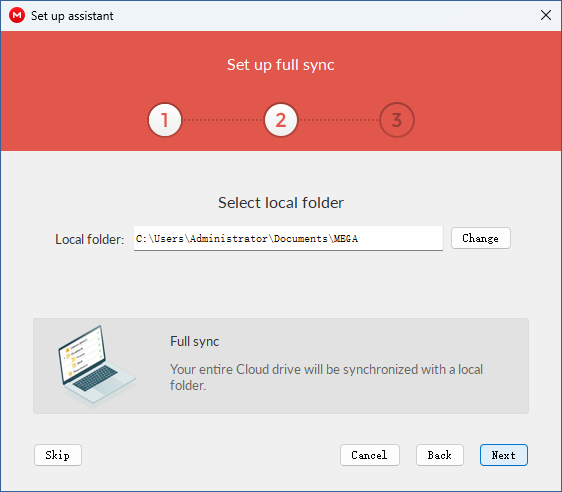Image resolution: width=562 pixels, height=492 pixels.
Task: Go Back to the previous step
Action: 439,455
